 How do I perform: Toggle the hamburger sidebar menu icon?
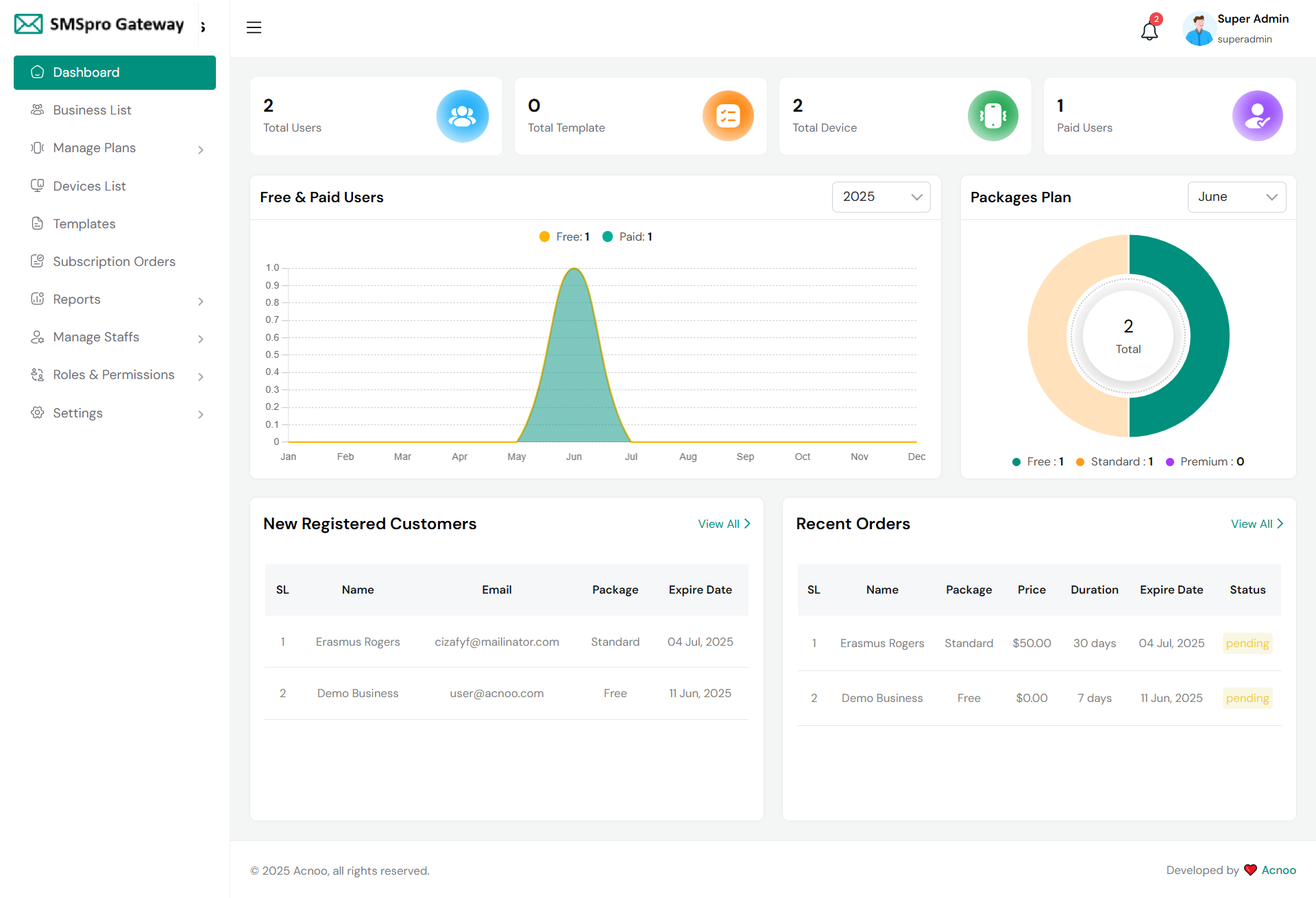coord(254,27)
